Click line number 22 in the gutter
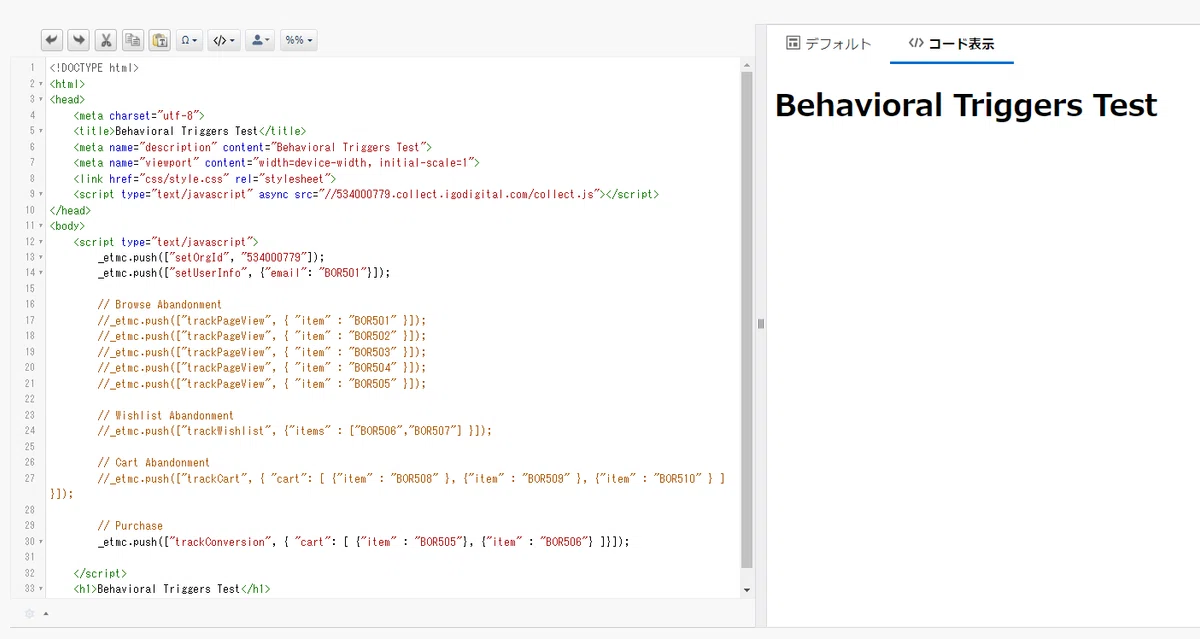This screenshot has height=639, width=1200. pos(29,399)
